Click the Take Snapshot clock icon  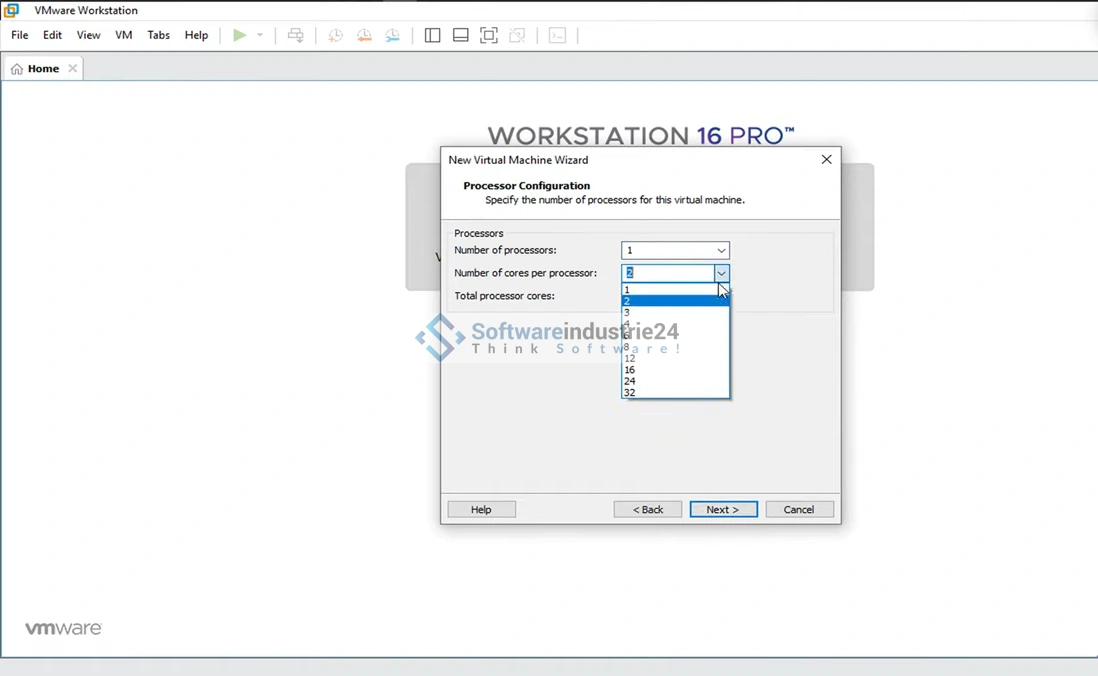[336, 35]
